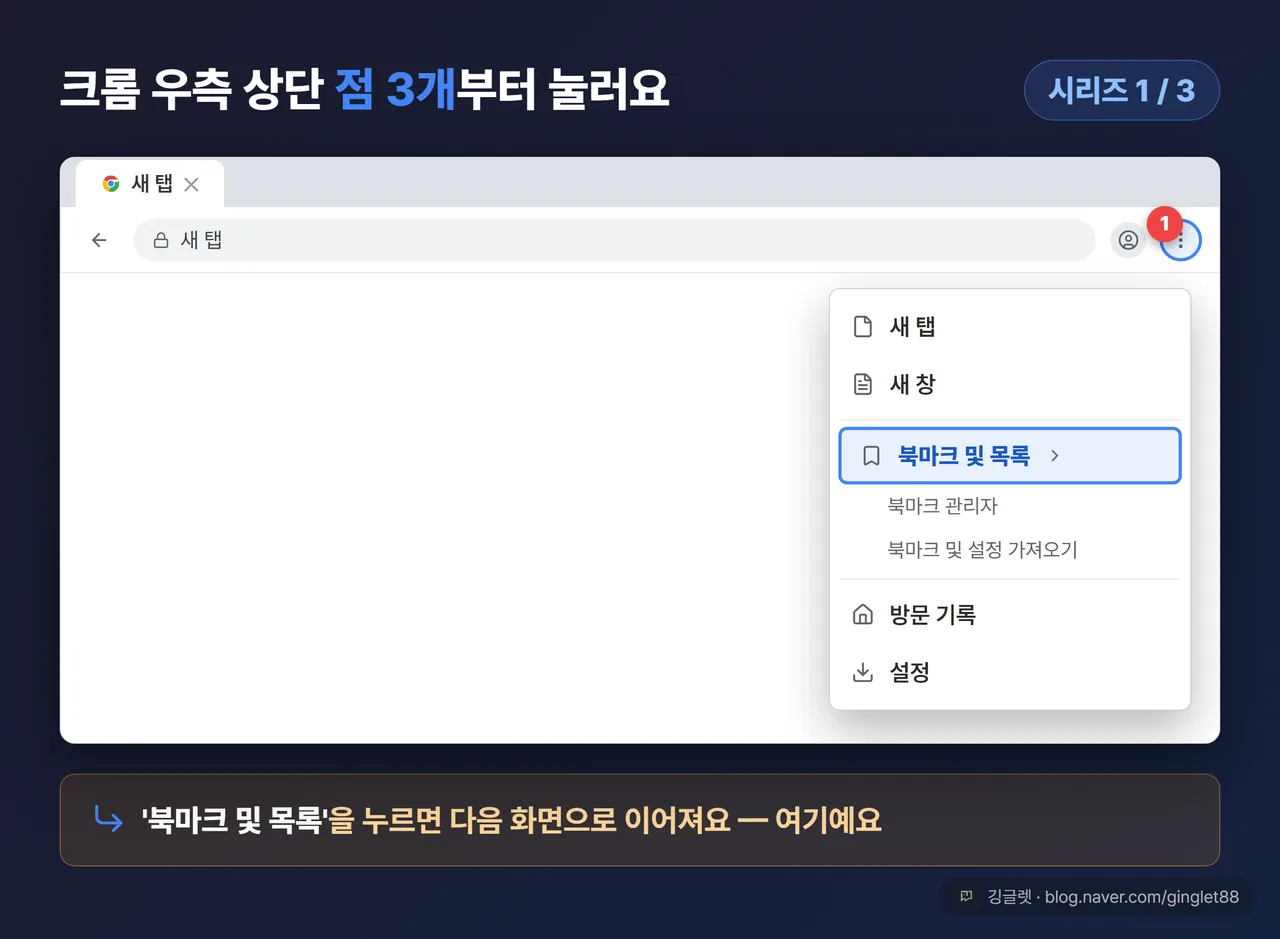Open 설정 from the menu
The width and height of the screenshot is (1280, 939).
tap(1010, 672)
